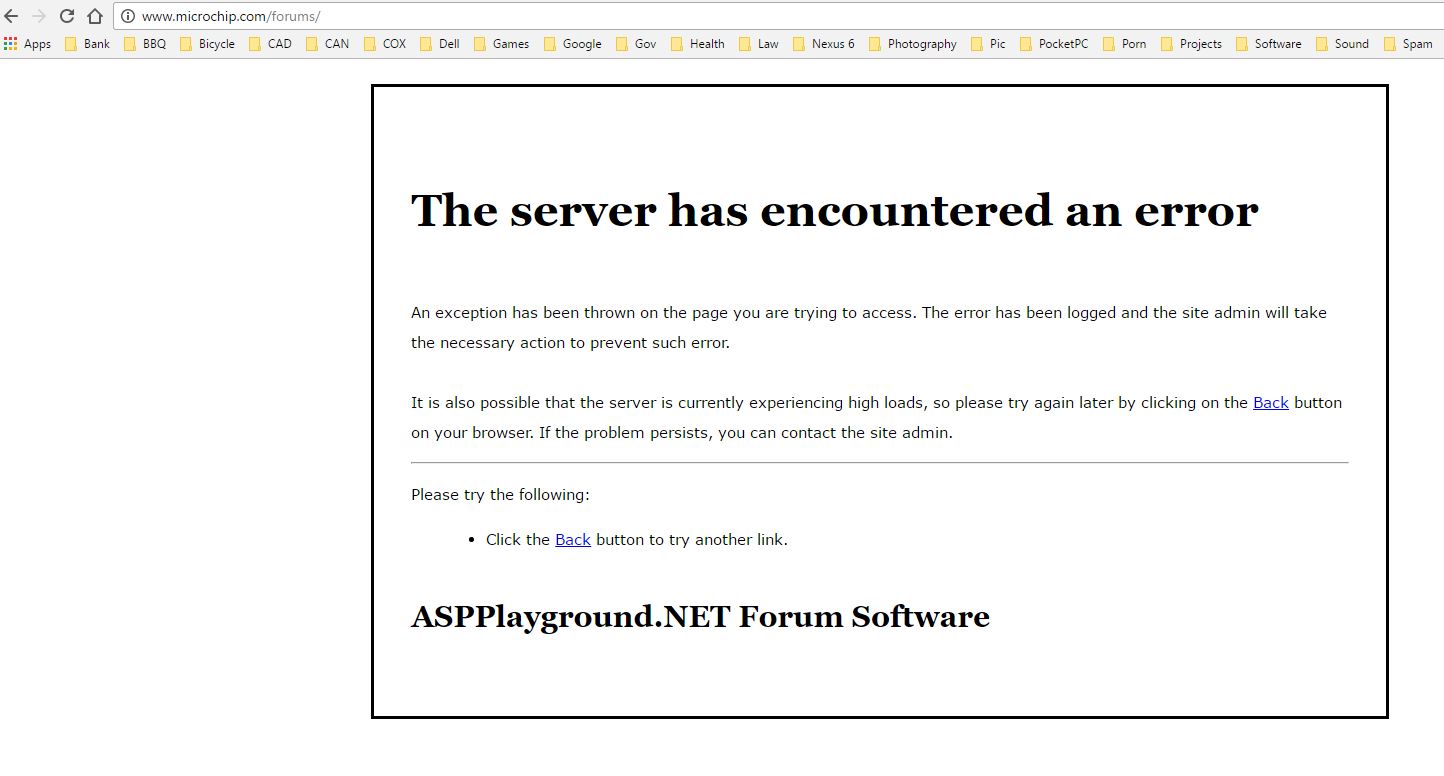
Task: Click the Home button
Action: [x=94, y=16]
